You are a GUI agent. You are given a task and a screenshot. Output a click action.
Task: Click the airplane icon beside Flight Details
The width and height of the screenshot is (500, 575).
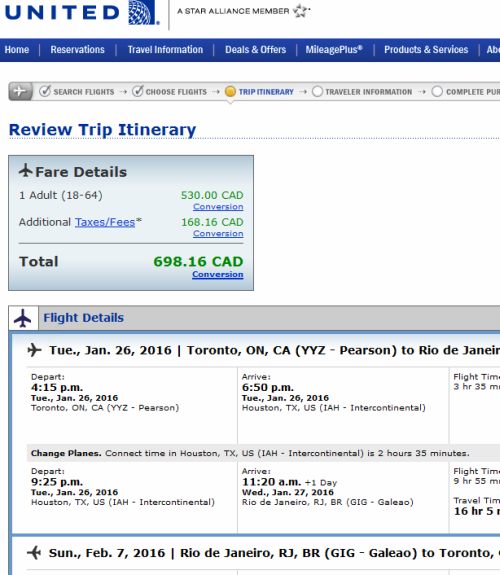(23, 318)
